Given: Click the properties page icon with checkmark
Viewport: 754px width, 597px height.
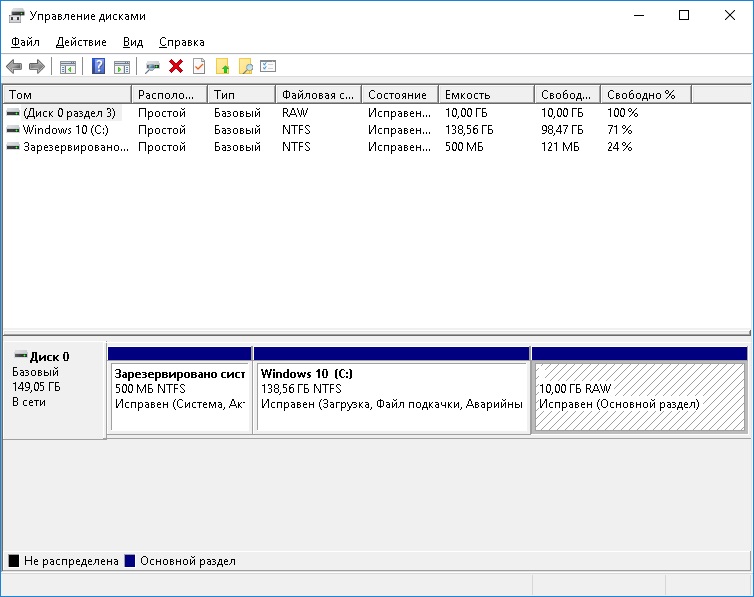Looking at the screenshot, I should [199, 66].
